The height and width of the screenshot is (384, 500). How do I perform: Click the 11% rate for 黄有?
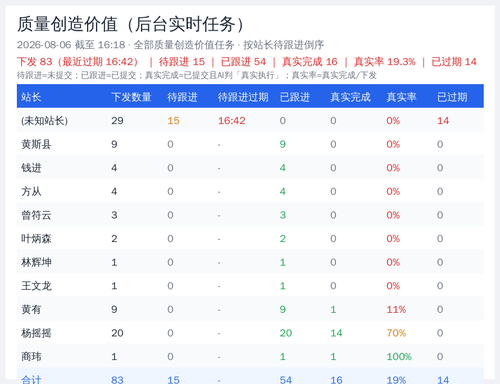(x=396, y=309)
